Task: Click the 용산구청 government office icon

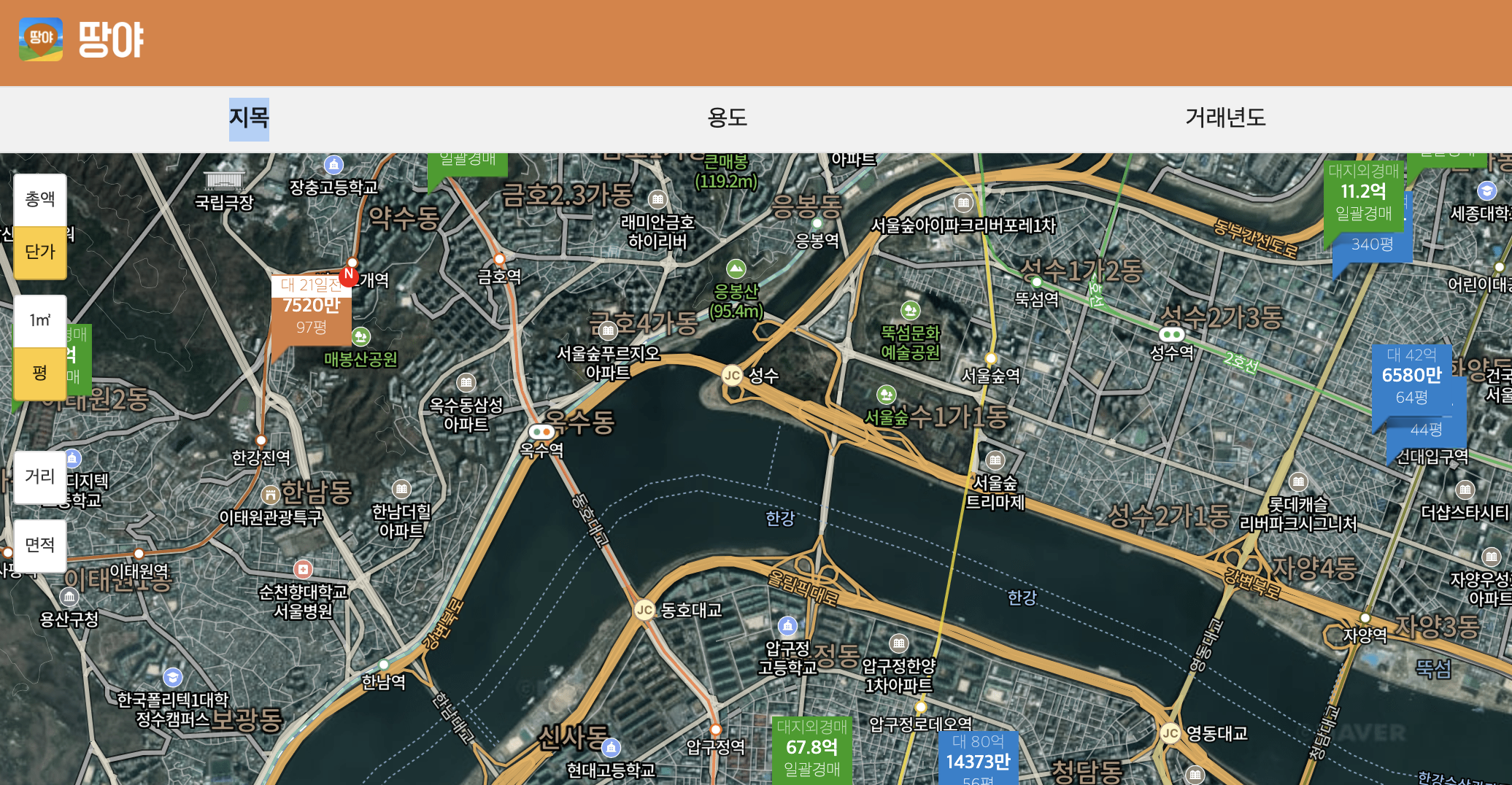Action: pyautogui.click(x=69, y=598)
